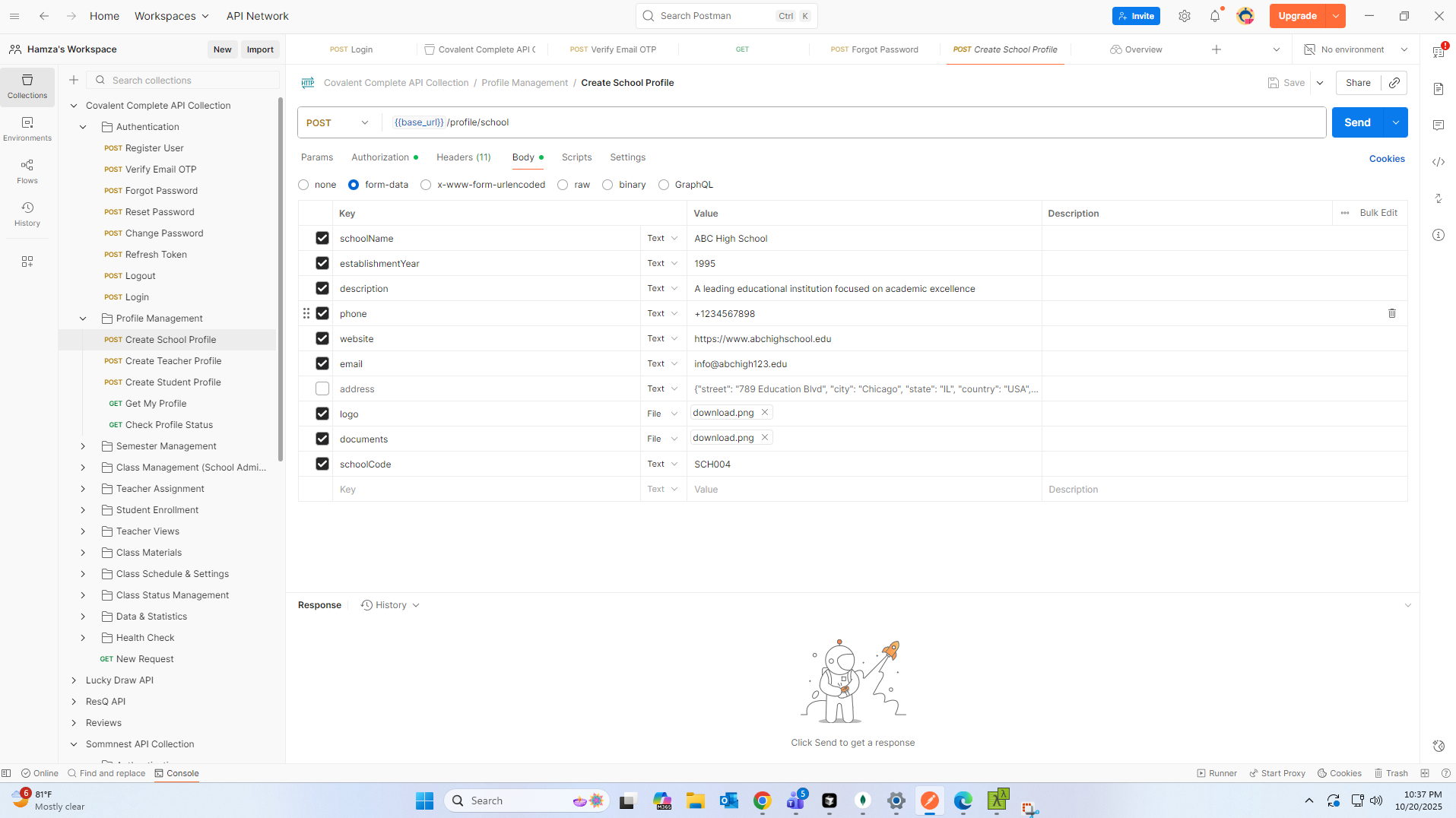Open the No environment selector
1456x818 pixels.
pos(1356,49)
